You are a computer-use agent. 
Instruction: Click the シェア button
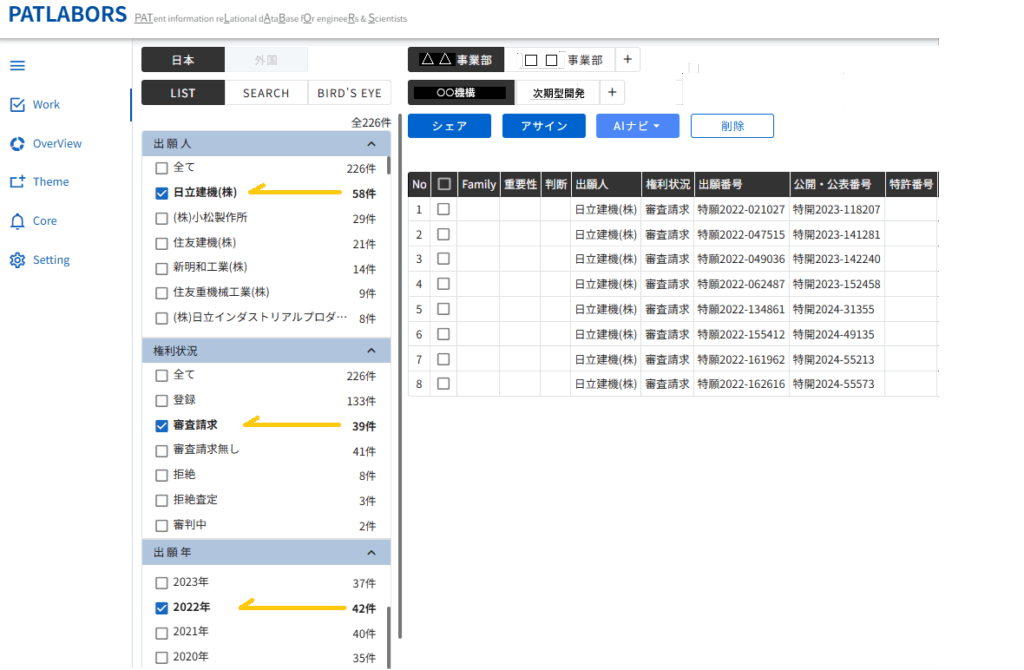coord(449,126)
